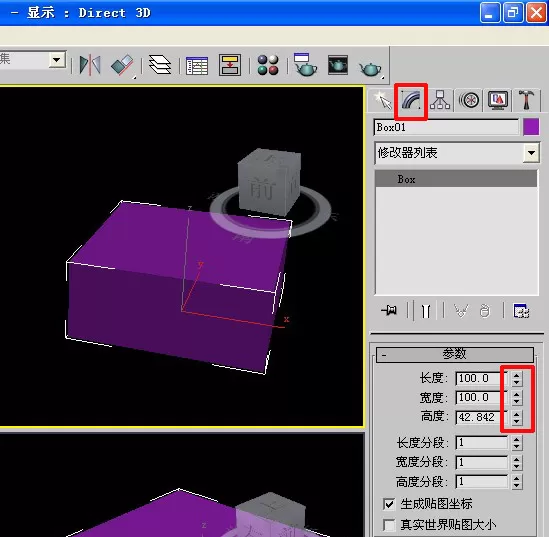The width and height of the screenshot is (549, 537).
Task: Click the 宽度分段 value field
Action: point(481,462)
